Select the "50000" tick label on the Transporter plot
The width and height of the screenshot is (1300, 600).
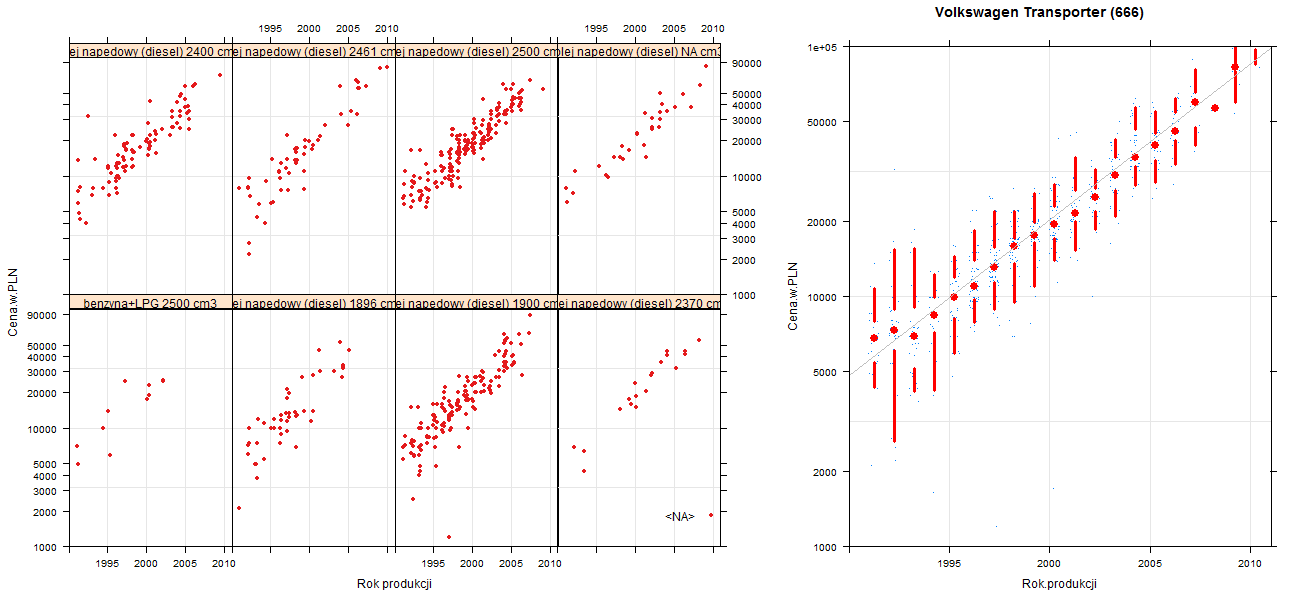824,122
